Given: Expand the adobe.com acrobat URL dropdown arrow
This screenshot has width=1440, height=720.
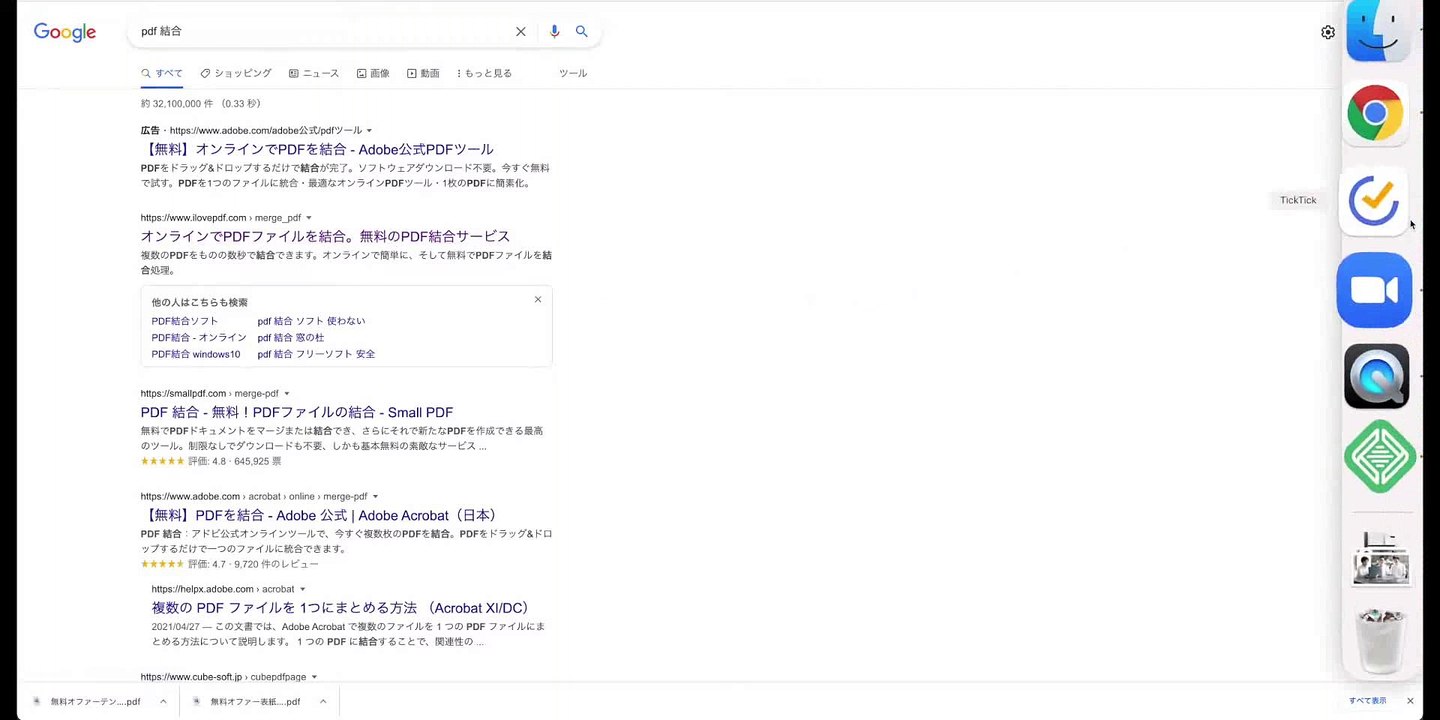Looking at the screenshot, I should pyautogui.click(x=375, y=497).
